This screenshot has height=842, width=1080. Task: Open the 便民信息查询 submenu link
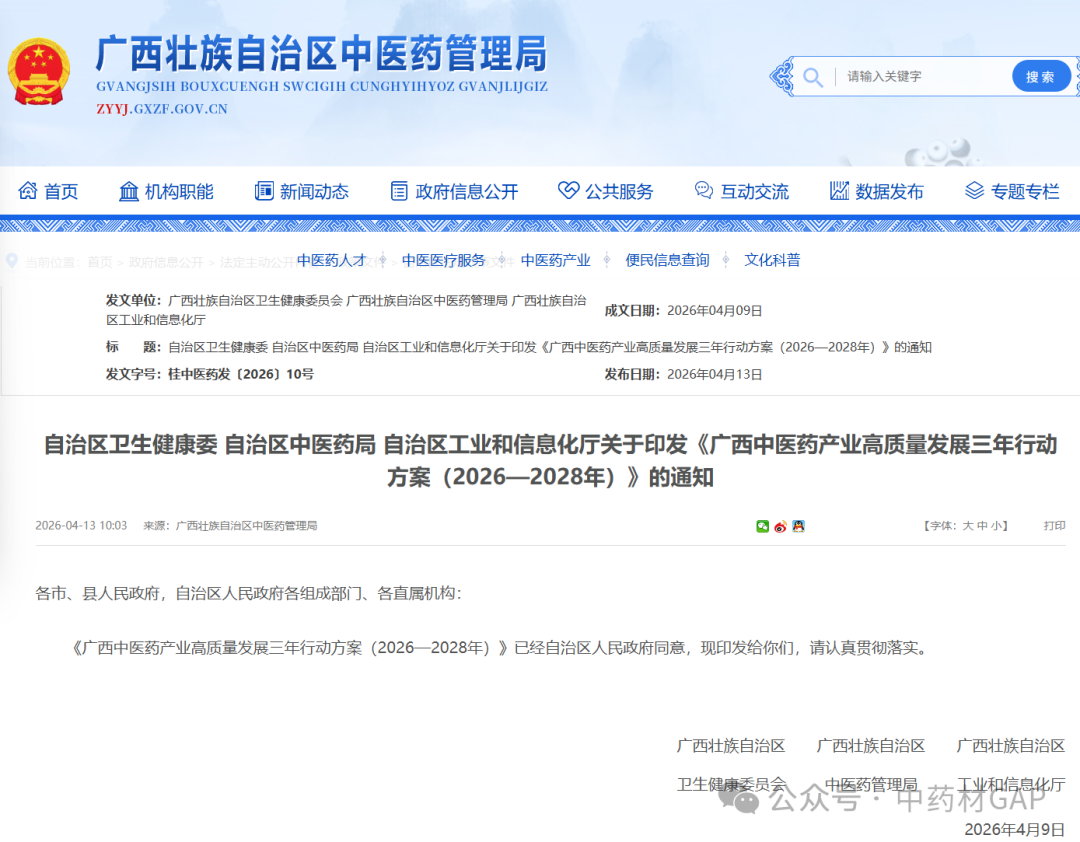pos(667,260)
